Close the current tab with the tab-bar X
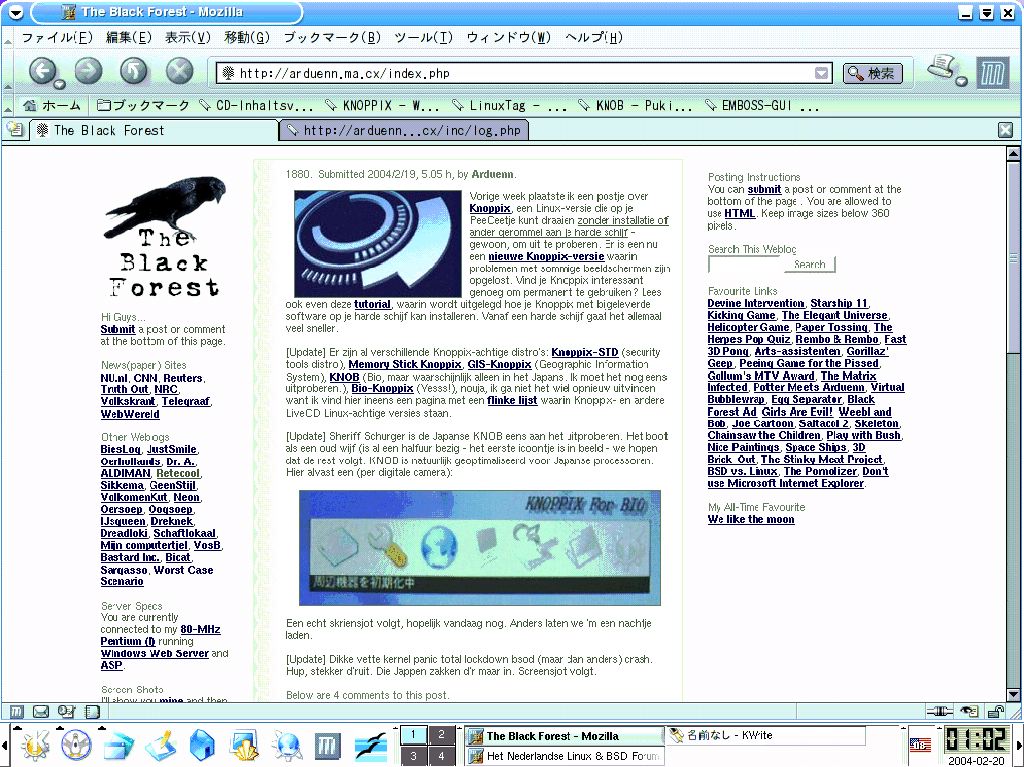The height and width of the screenshot is (767, 1024). coord(1006,130)
